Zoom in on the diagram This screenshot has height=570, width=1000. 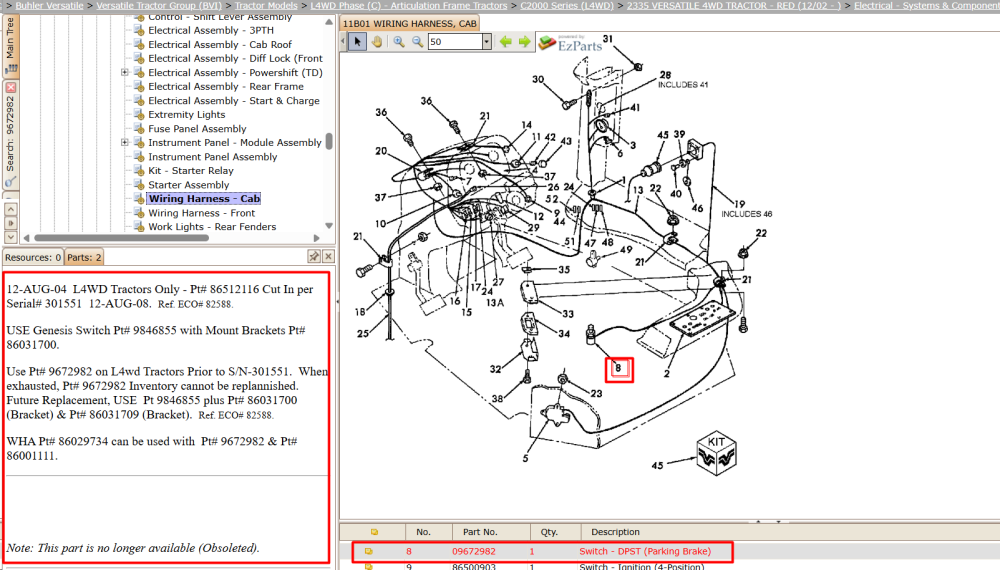399,41
